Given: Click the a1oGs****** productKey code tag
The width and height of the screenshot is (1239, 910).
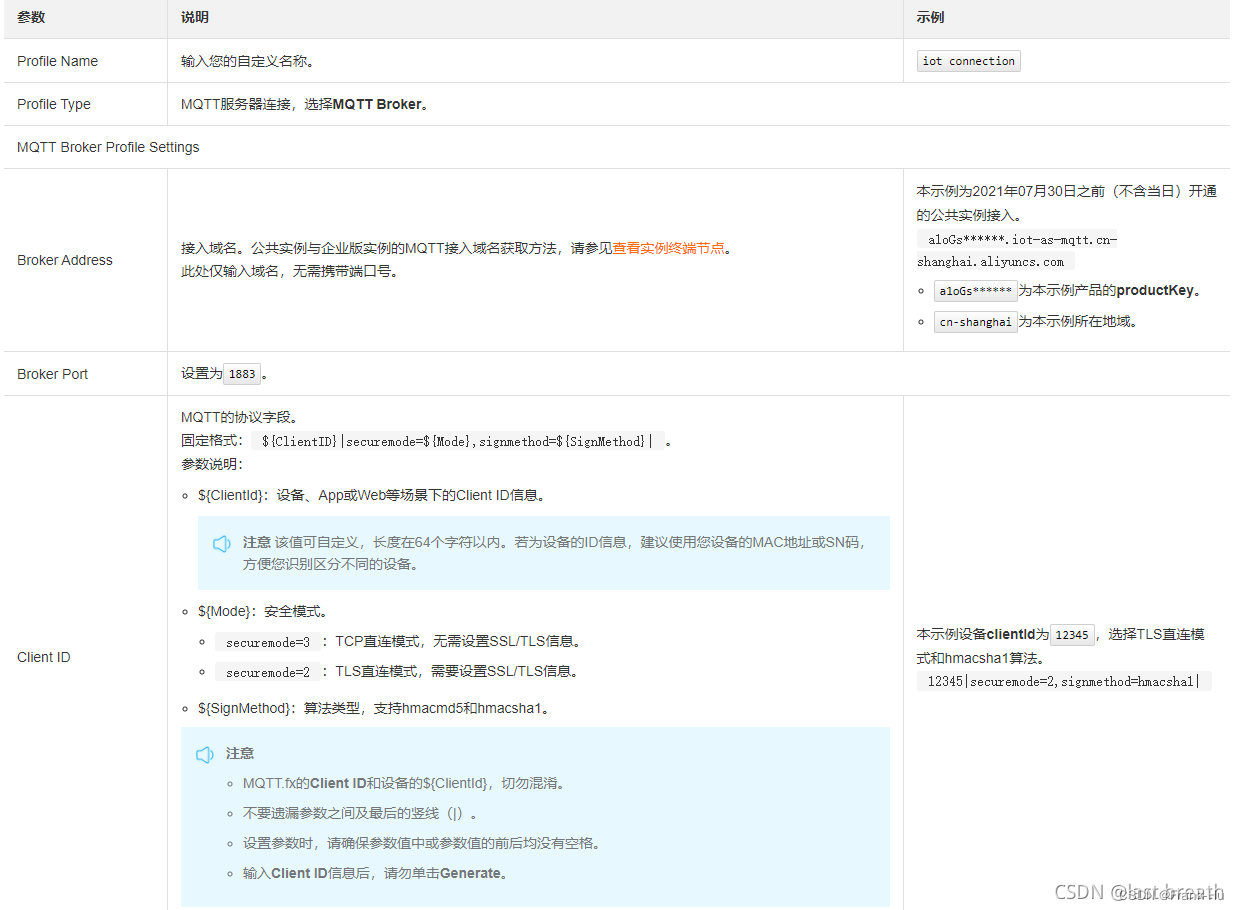Looking at the screenshot, I should pos(975,291).
